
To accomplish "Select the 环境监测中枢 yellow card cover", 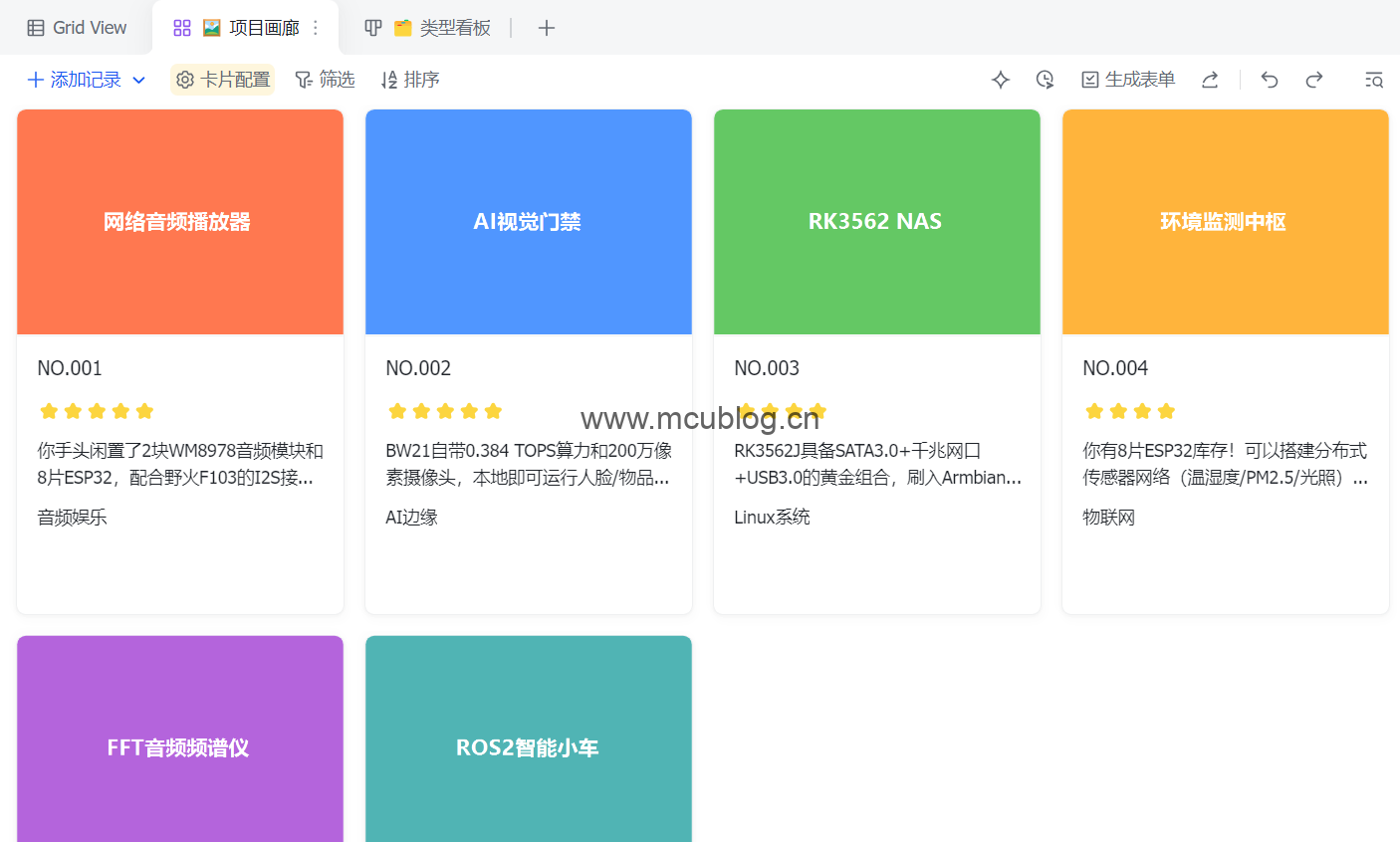I will (1225, 222).
